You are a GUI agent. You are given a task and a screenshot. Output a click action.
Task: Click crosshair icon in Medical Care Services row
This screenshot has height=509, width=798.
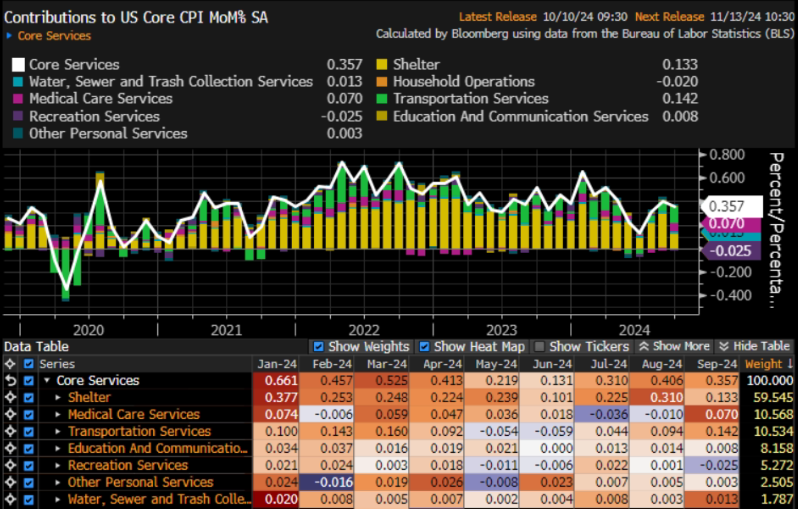11,415
